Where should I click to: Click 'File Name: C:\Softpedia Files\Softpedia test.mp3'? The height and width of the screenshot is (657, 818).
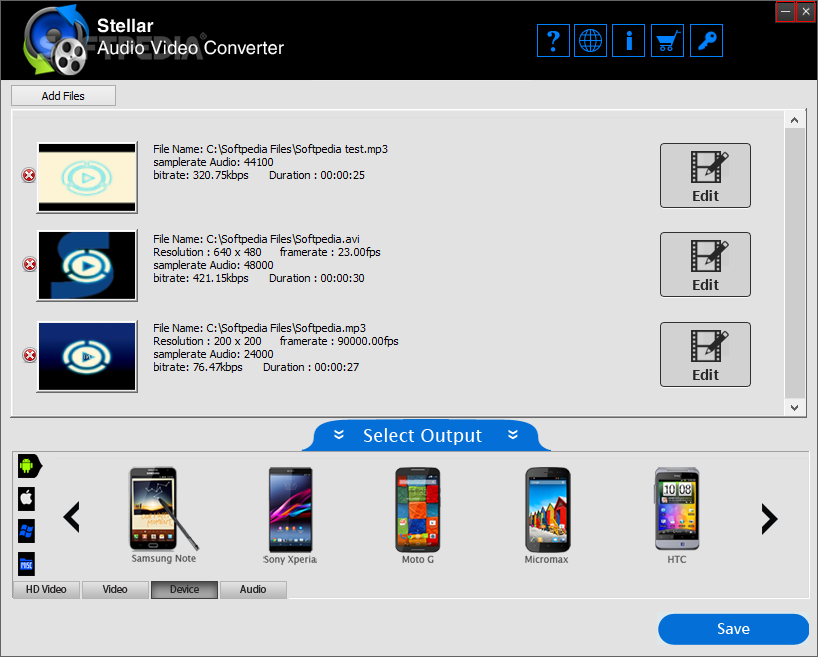pos(270,149)
